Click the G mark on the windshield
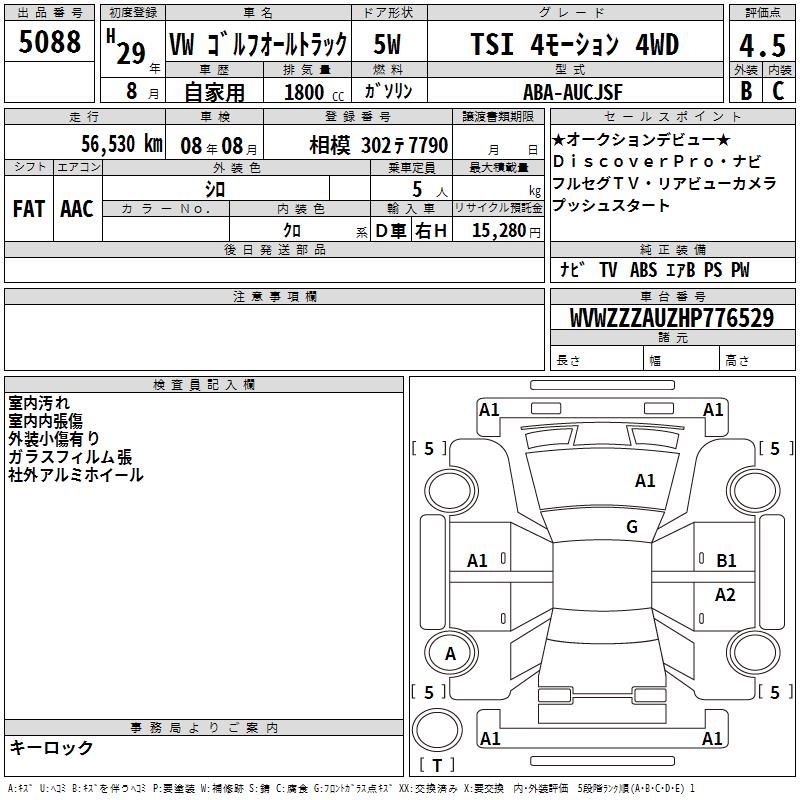This screenshot has height=800, width=800. coord(632,527)
